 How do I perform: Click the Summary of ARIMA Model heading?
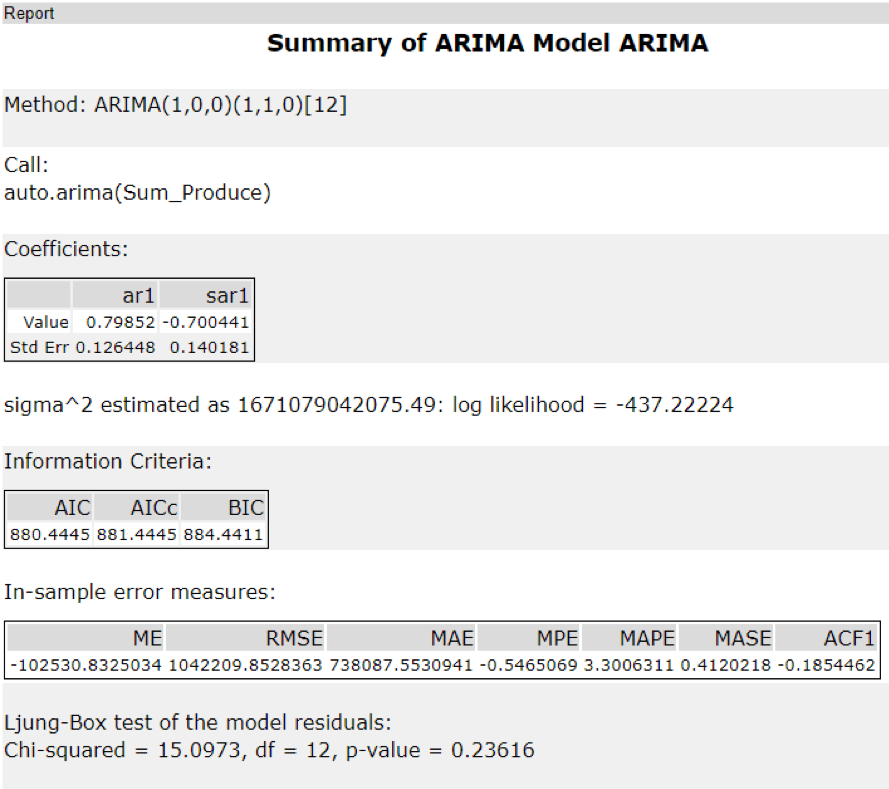click(487, 44)
